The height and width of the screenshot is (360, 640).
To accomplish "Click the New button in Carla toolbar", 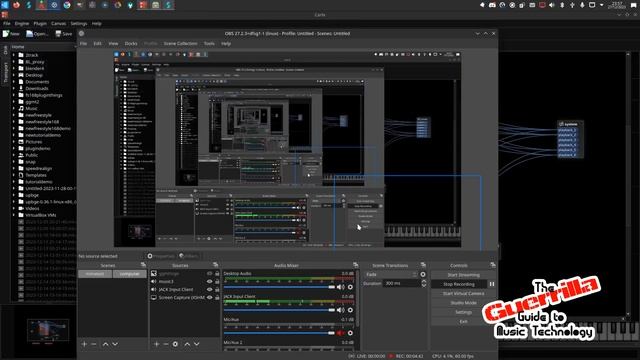I will [x=11, y=34].
